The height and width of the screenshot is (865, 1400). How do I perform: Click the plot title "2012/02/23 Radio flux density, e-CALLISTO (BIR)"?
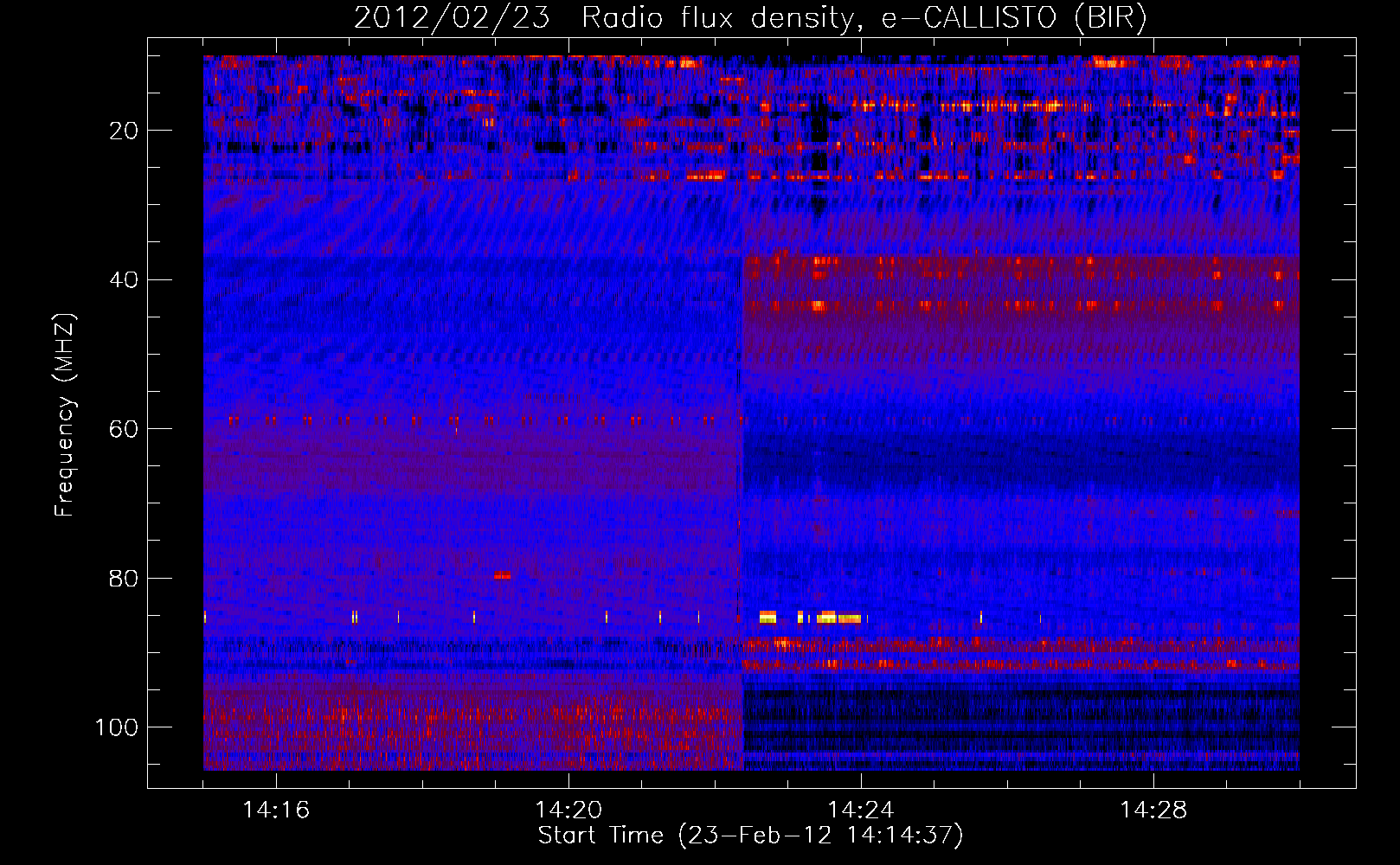click(x=750, y=18)
